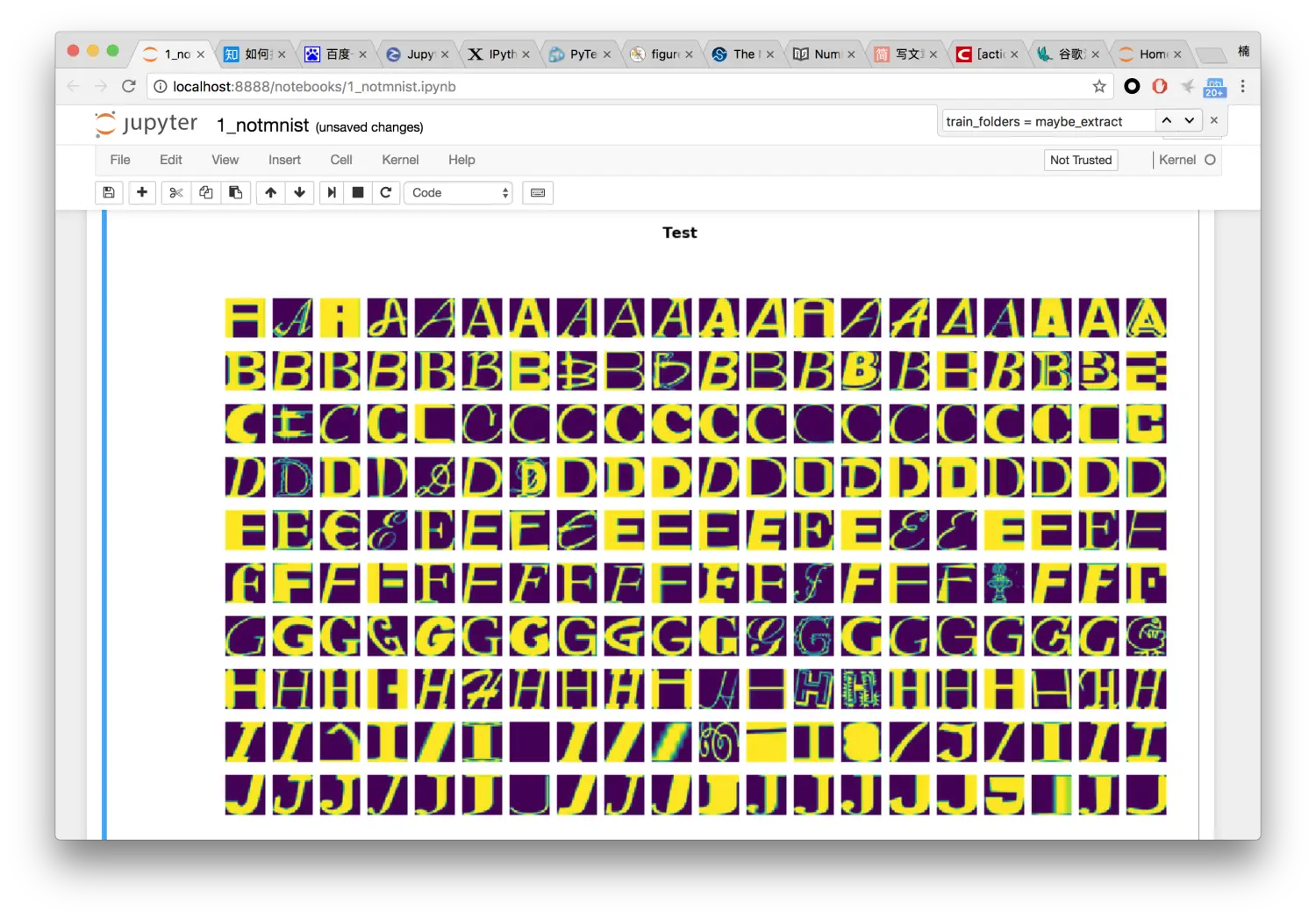Image resolution: width=1316 pixels, height=919 pixels.
Task: Open the File menu
Action: coord(120,160)
